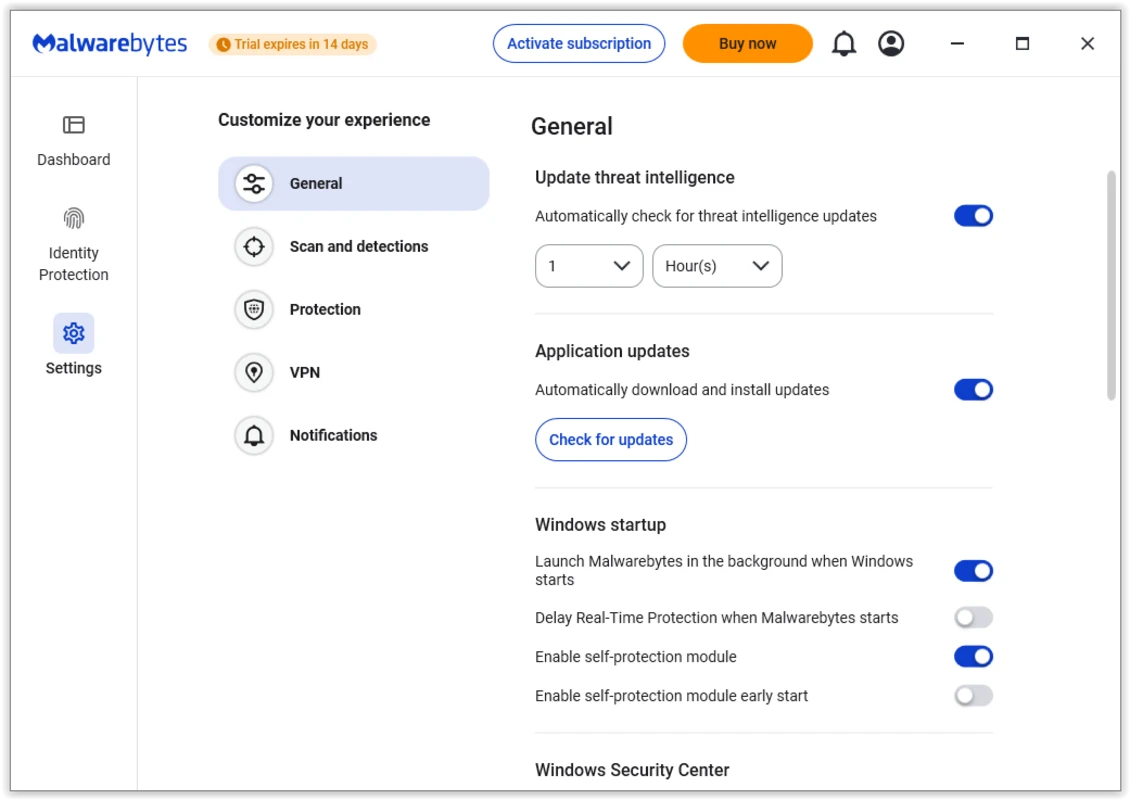Screen dimensions: 1130x800
Task: Click the Check for updates button
Action: click(610, 439)
